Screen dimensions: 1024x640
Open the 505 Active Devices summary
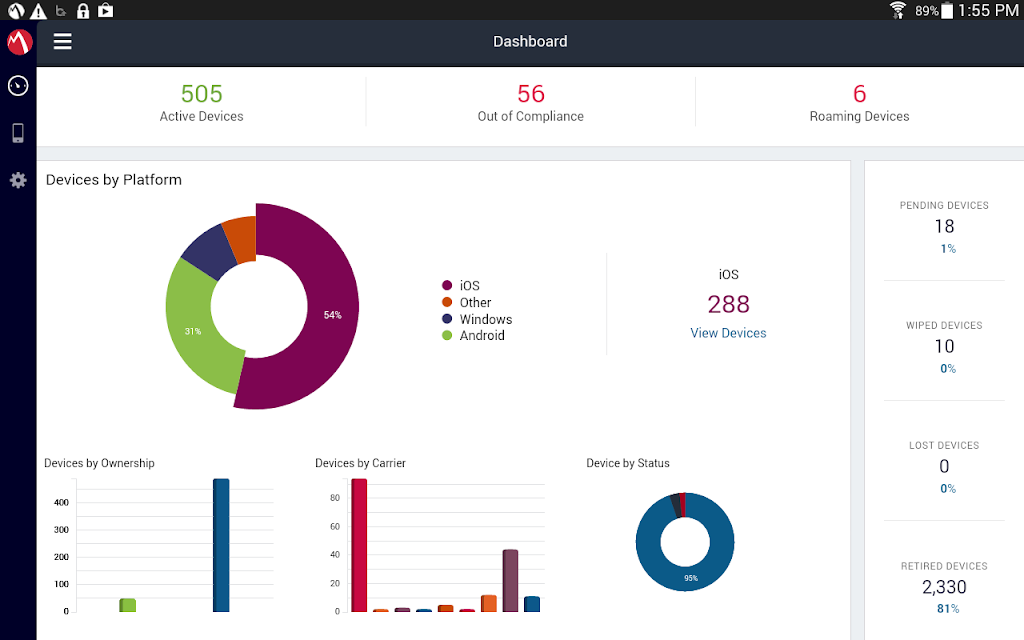point(202,103)
